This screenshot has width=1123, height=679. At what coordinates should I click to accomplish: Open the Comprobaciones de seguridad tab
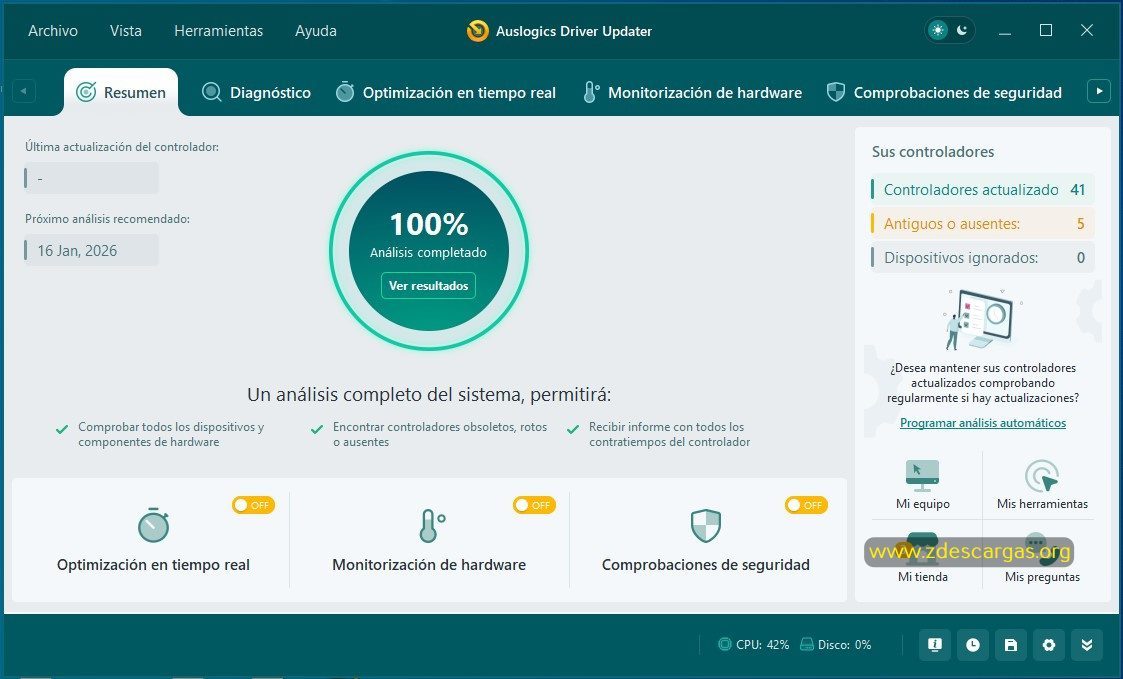coord(944,92)
